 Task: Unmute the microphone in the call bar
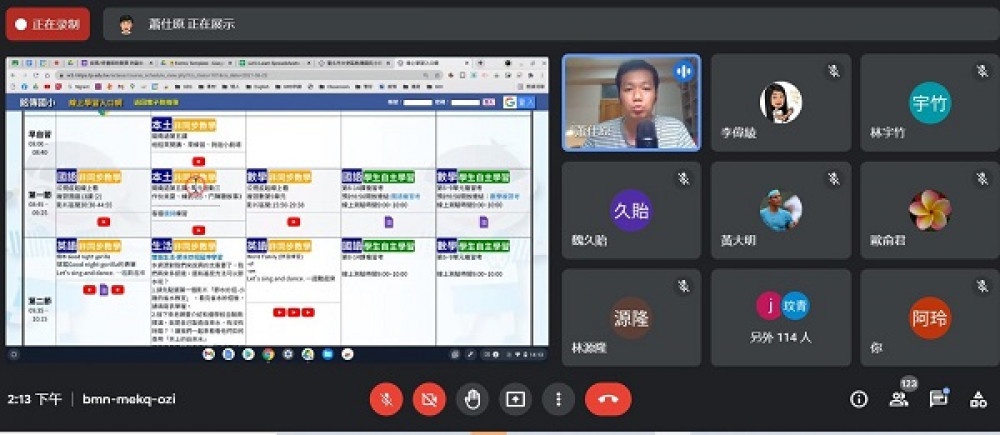pyautogui.click(x=386, y=399)
